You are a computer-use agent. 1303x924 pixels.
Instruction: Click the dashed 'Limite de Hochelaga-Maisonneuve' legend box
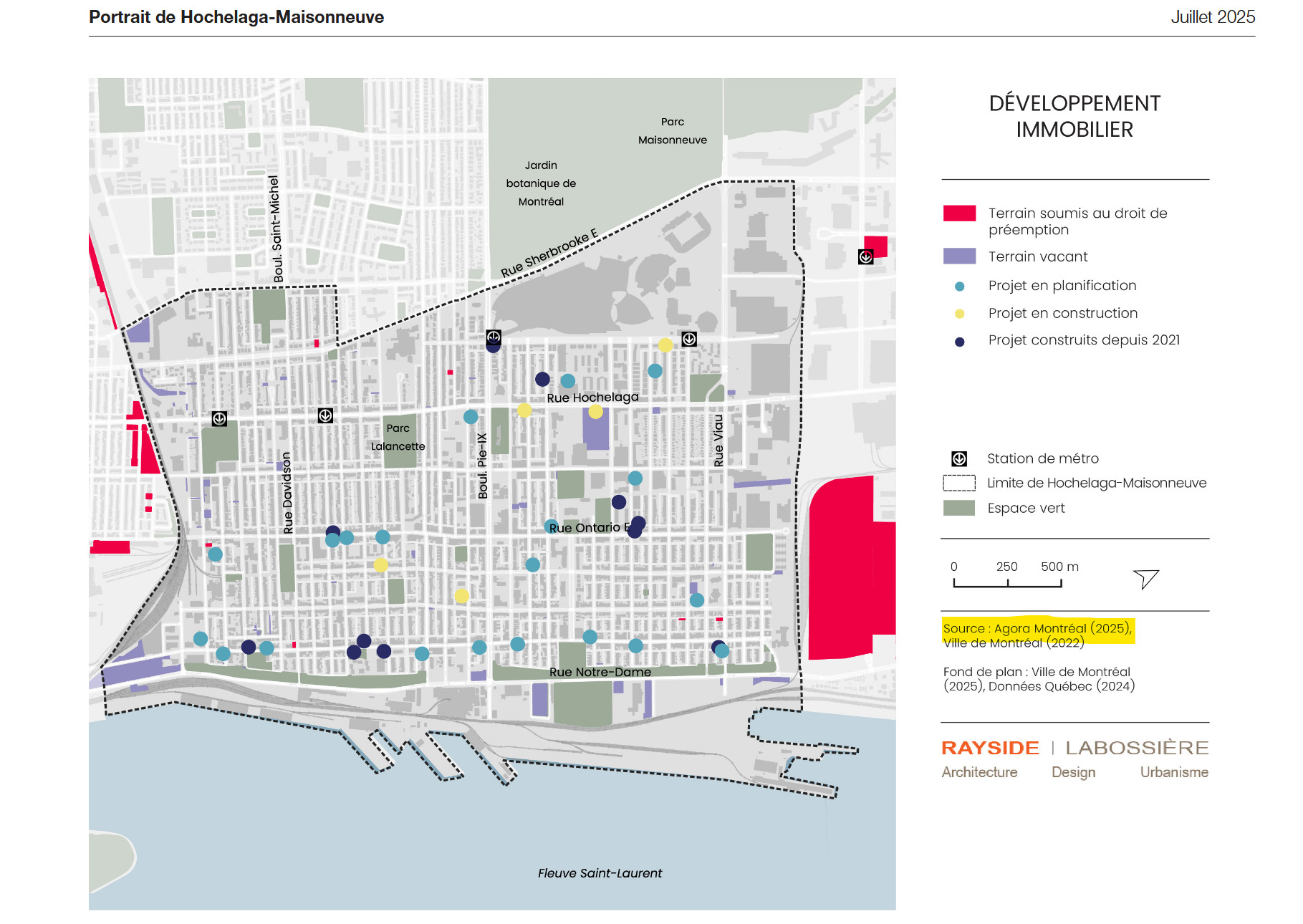click(x=958, y=483)
